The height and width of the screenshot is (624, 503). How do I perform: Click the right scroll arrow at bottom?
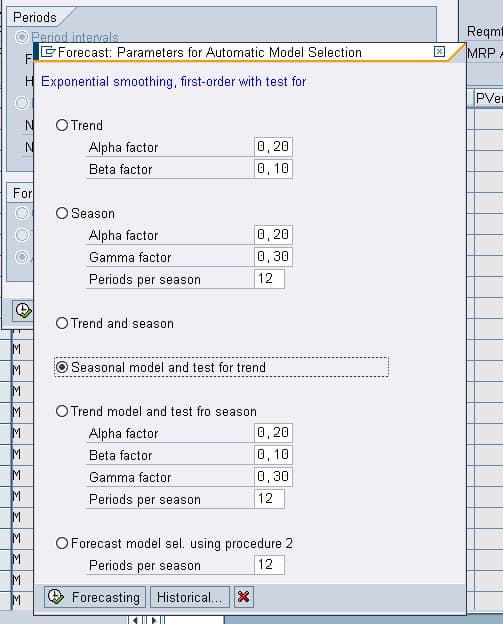point(154,620)
